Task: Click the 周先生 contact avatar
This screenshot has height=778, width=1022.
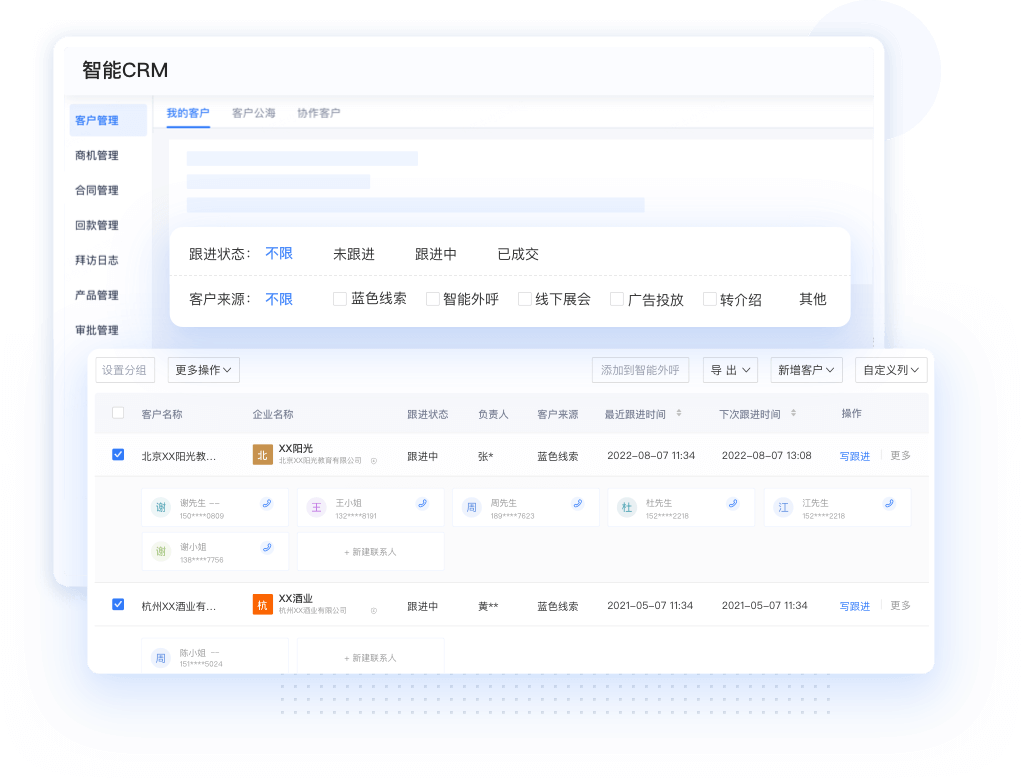Action: [471, 507]
